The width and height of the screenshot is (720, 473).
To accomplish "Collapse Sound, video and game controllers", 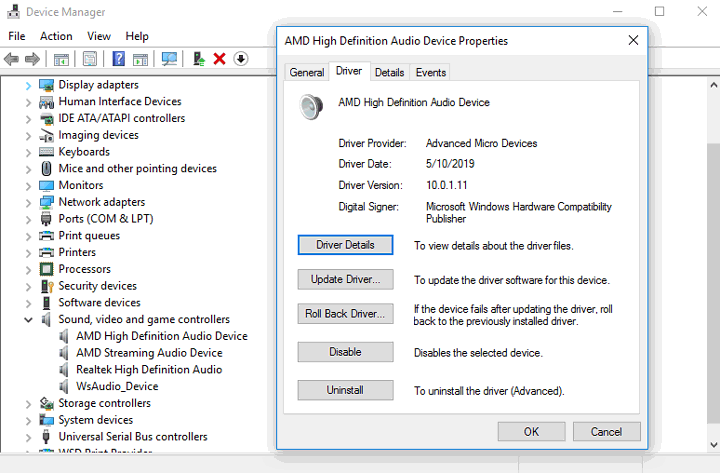I will (28, 320).
